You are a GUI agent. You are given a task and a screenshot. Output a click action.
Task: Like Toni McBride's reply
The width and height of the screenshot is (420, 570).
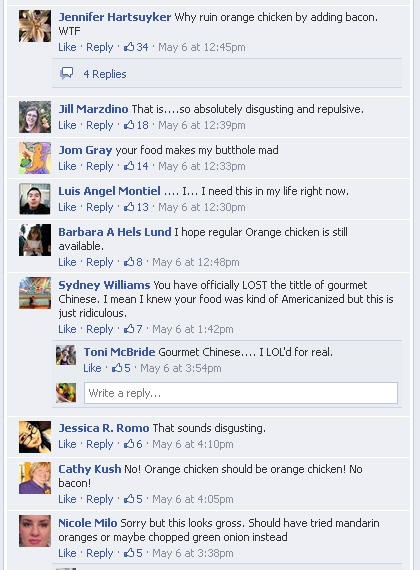point(92,368)
